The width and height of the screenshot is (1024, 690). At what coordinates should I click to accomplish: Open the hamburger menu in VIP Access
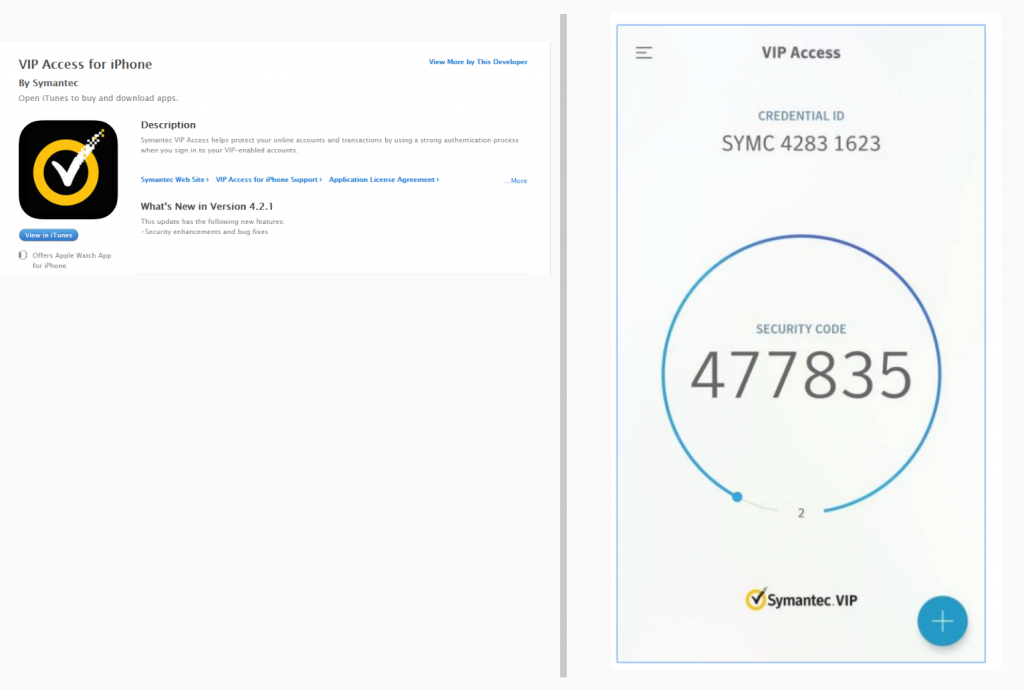(643, 52)
